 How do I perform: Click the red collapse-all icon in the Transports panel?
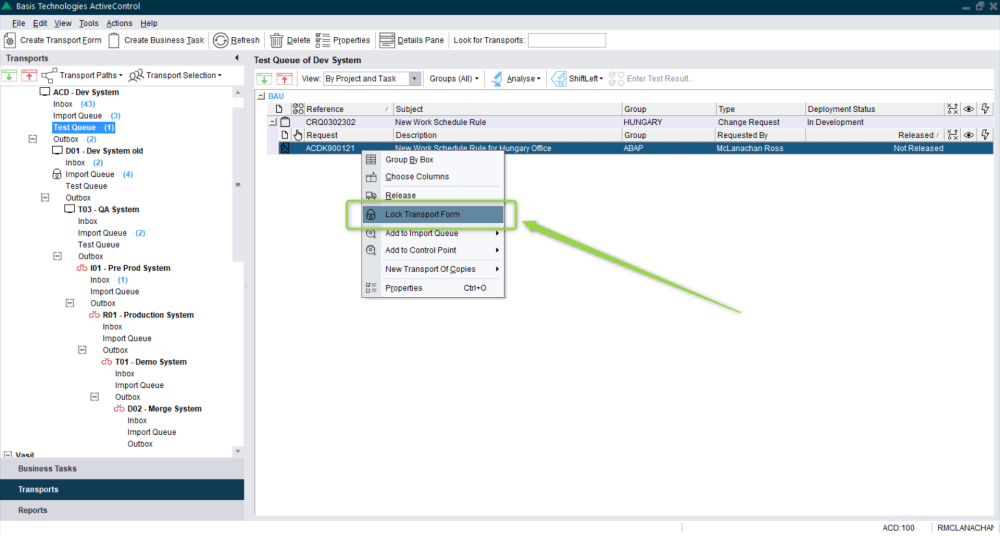coord(29,75)
